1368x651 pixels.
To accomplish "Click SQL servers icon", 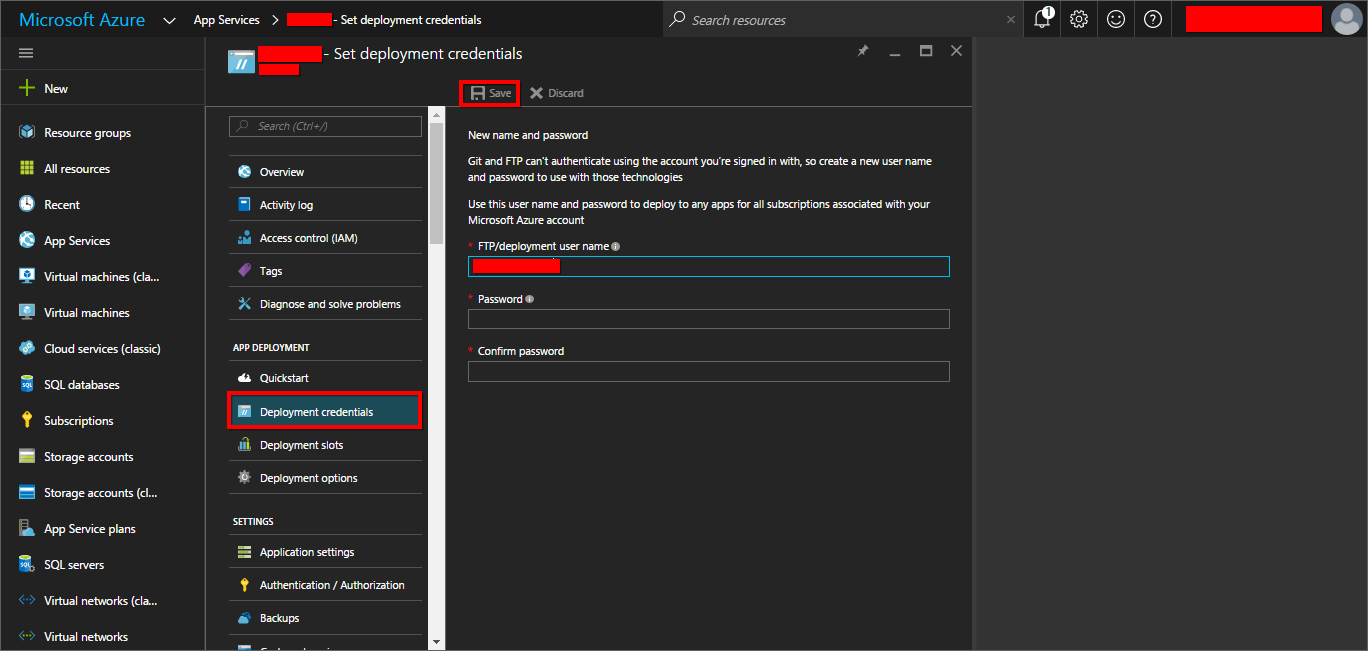I will [27, 564].
